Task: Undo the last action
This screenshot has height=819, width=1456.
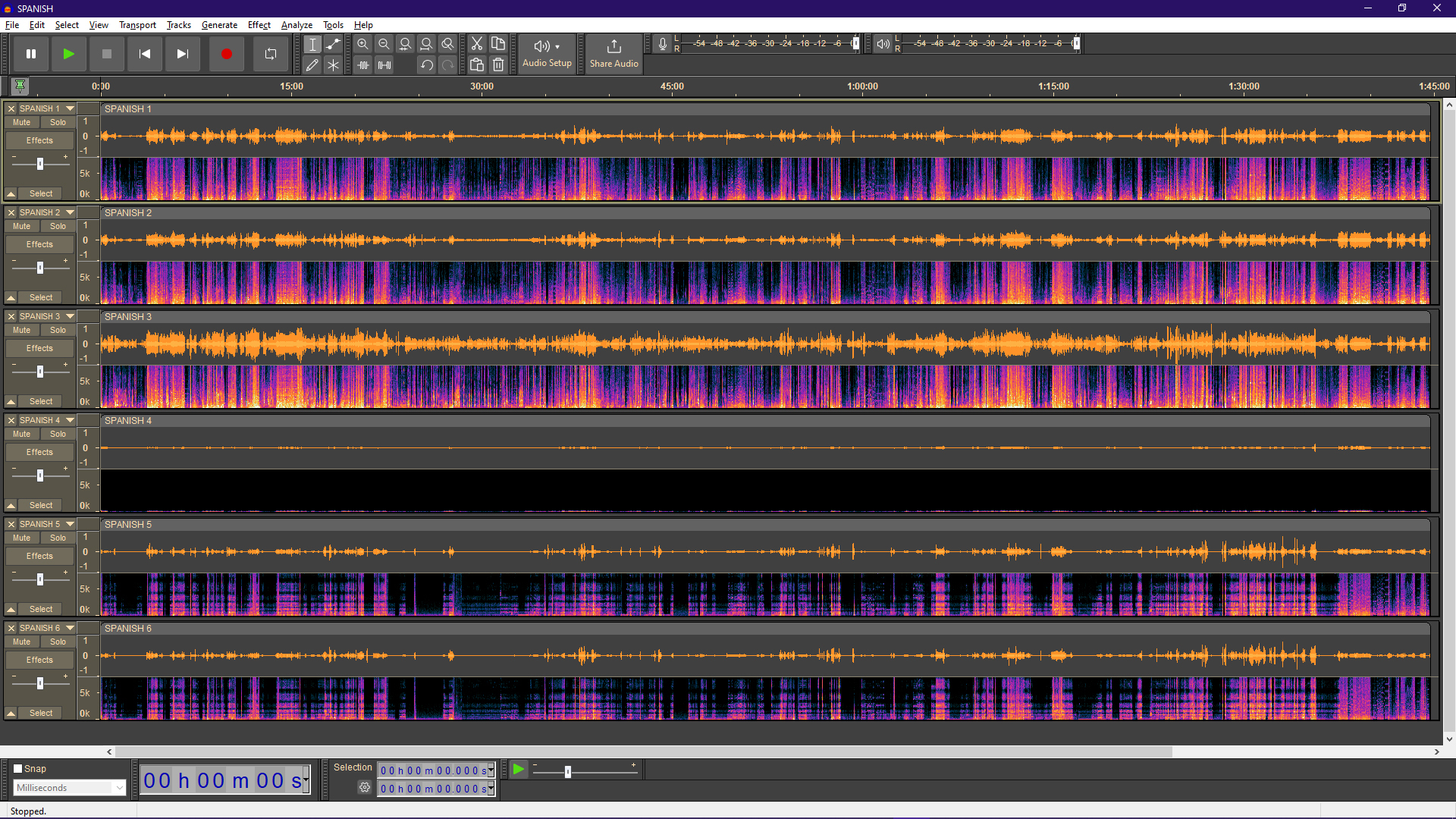Action: 427,65
